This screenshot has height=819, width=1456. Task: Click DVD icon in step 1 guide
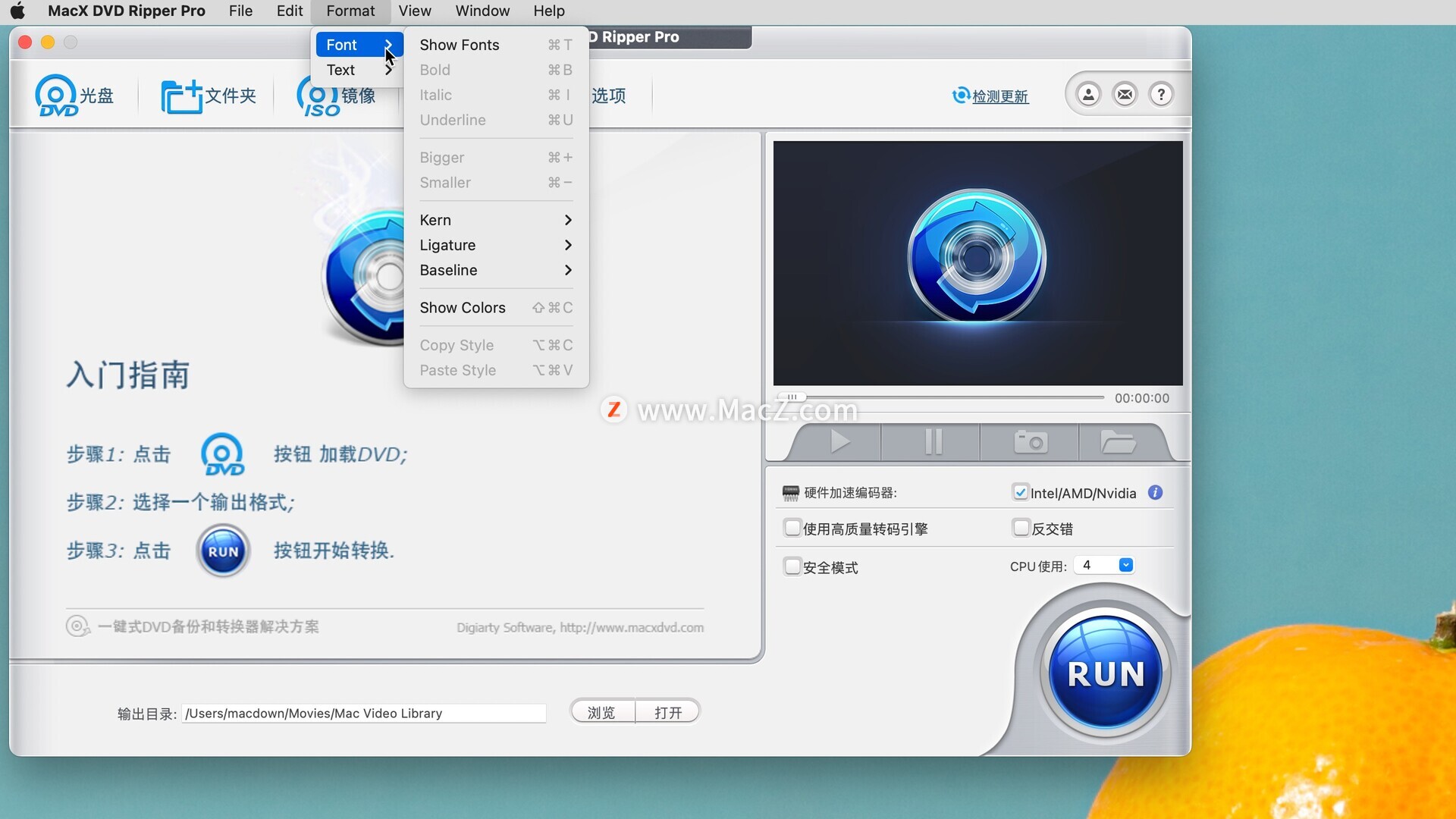(x=222, y=454)
